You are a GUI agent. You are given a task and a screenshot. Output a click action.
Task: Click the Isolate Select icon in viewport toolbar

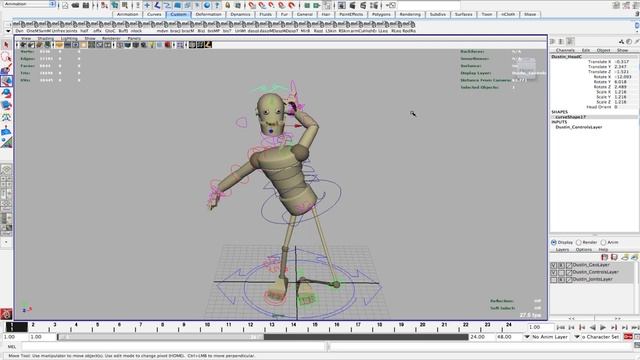(x=180, y=45)
